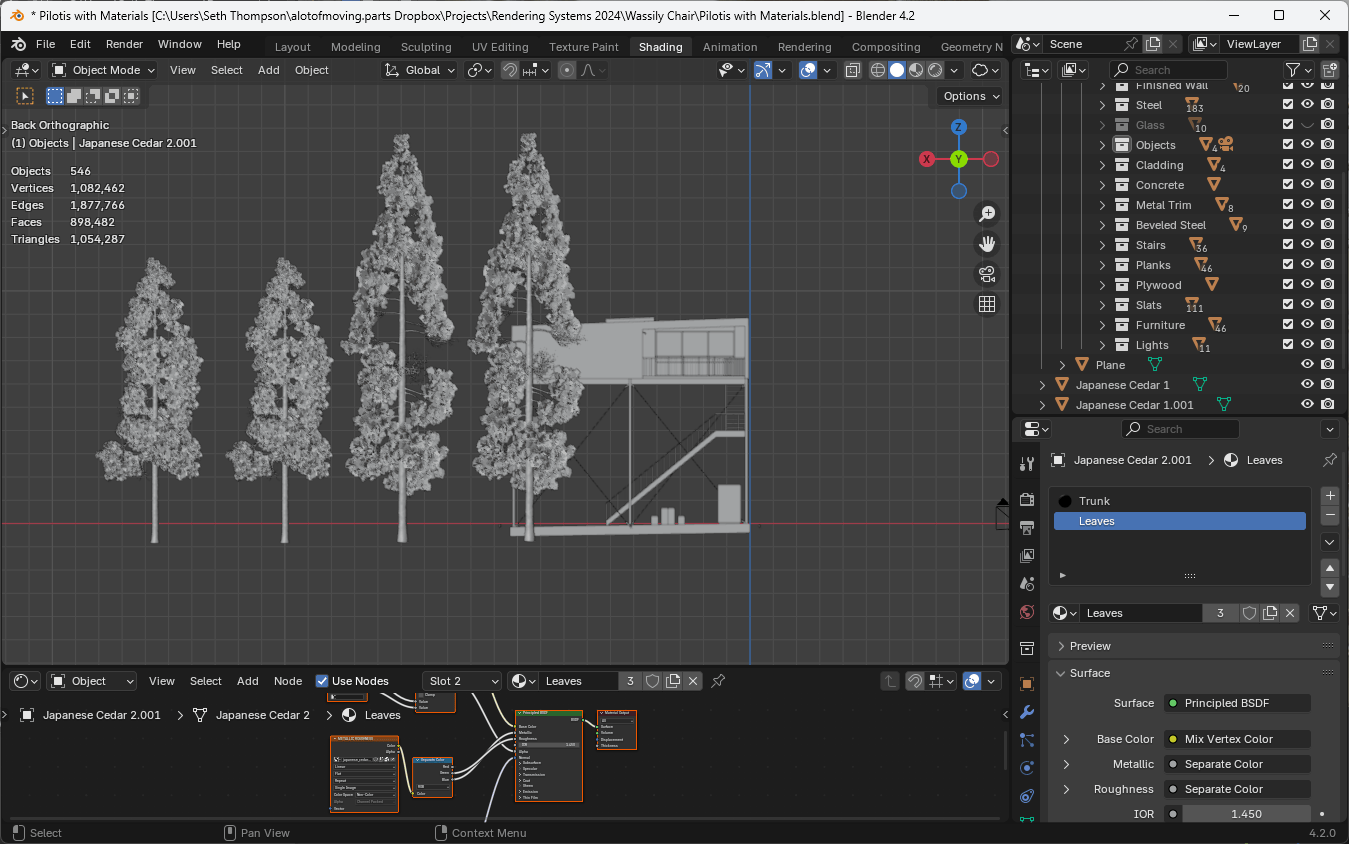Click the zoom magnifier gizmo in viewport
The width and height of the screenshot is (1349, 844).
click(x=987, y=214)
